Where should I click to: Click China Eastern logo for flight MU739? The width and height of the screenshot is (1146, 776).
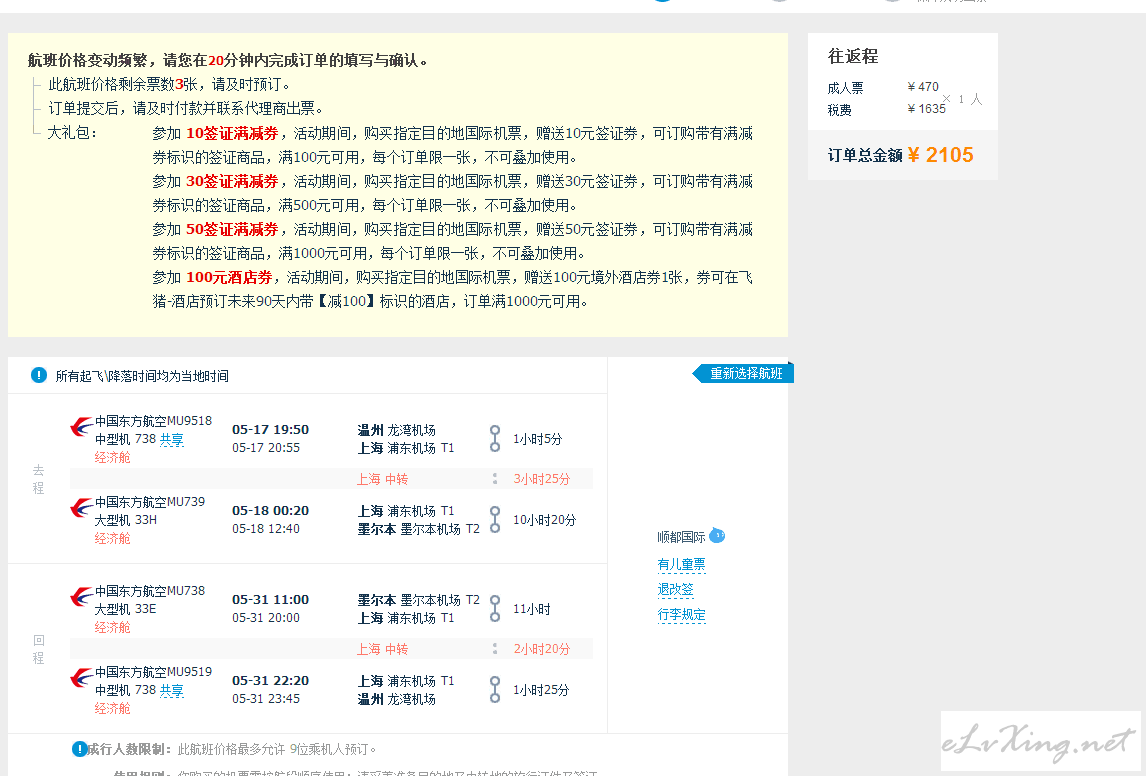81,507
